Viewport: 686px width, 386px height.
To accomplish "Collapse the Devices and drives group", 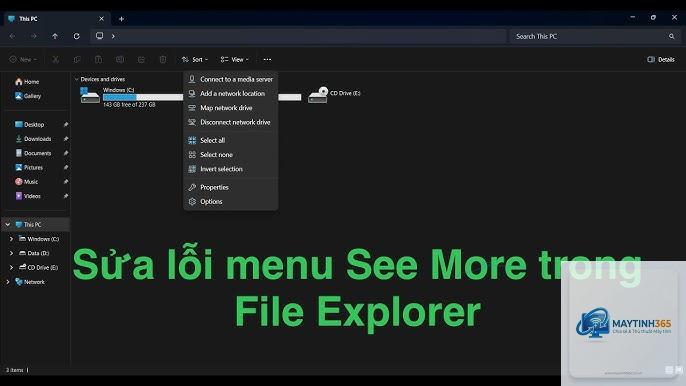I will 77,79.
